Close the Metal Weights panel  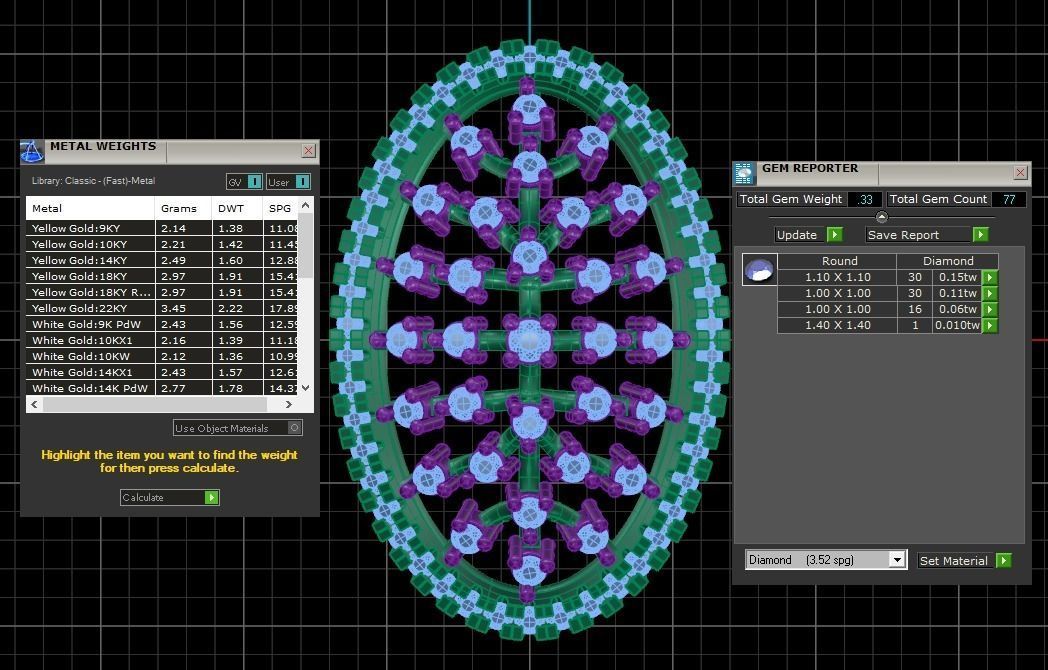tap(308, 150)
